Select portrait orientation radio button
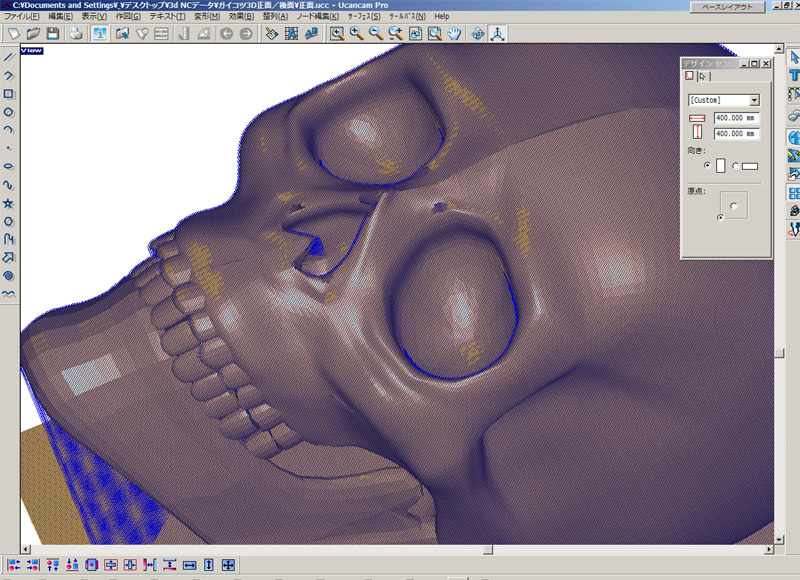 pos(707,165)
